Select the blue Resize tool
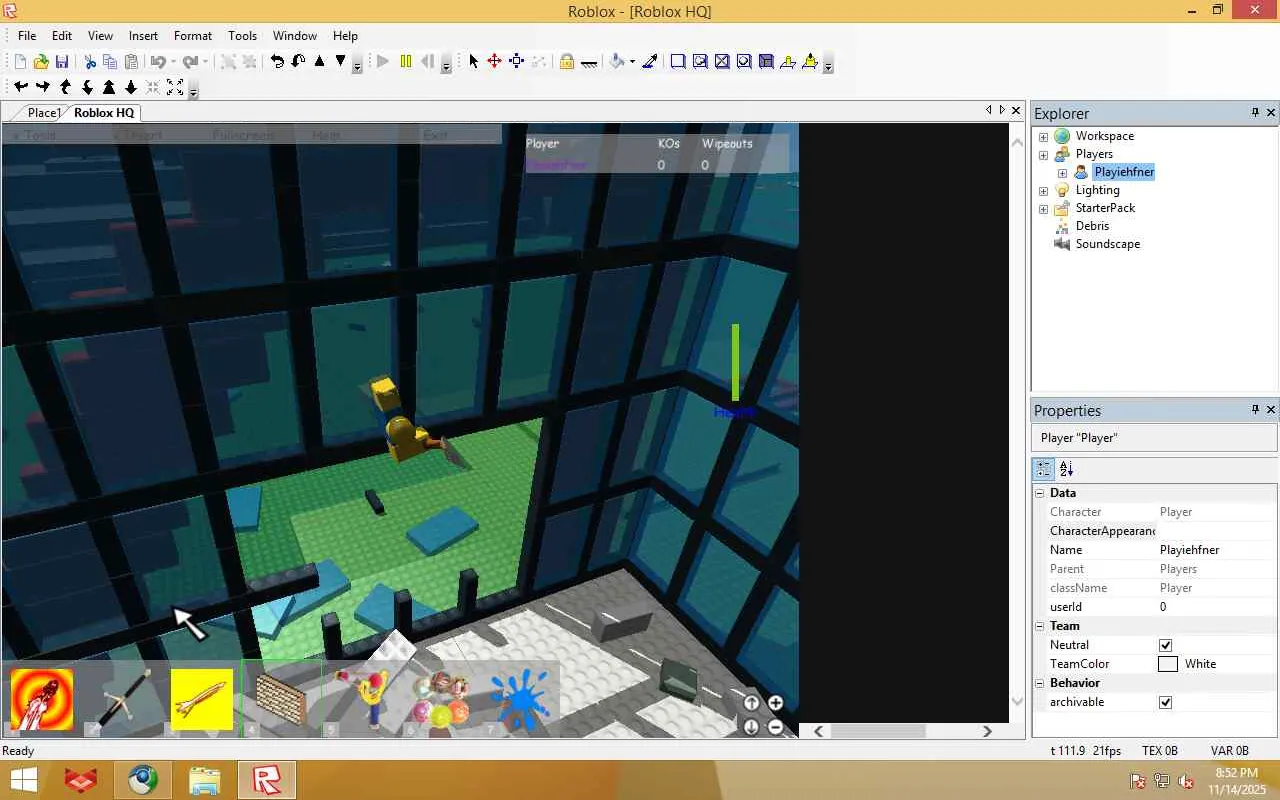Image resolution: width=1280 pixels, height=800 pixels. click(x=516, y=62)
